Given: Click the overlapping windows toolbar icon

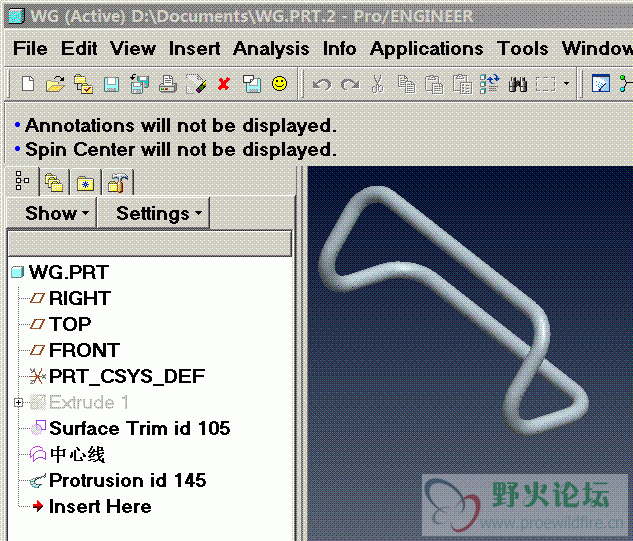Looking at the screenshot, I should pos(252,84).
